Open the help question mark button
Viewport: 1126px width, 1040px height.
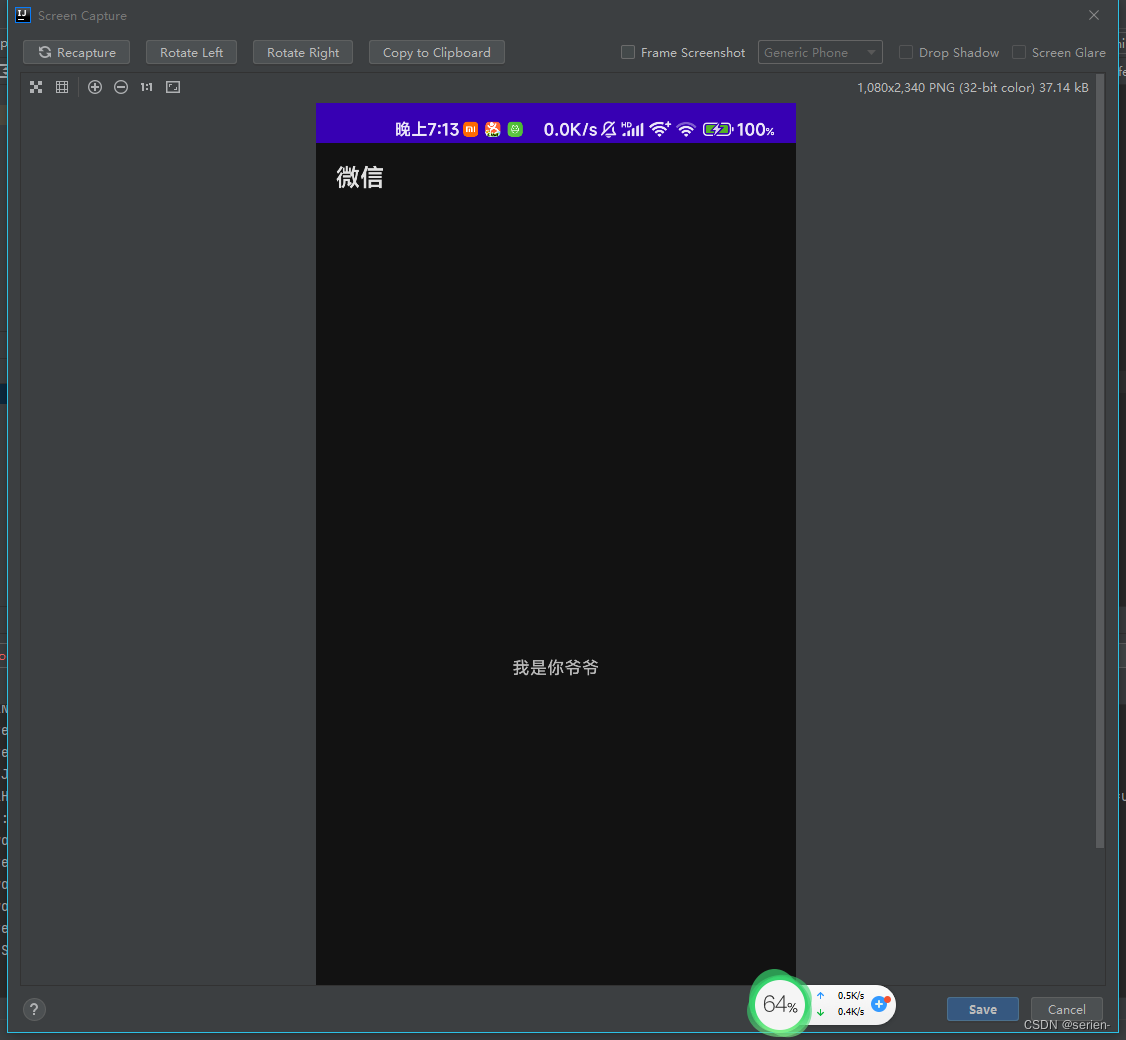(34, 1009)
